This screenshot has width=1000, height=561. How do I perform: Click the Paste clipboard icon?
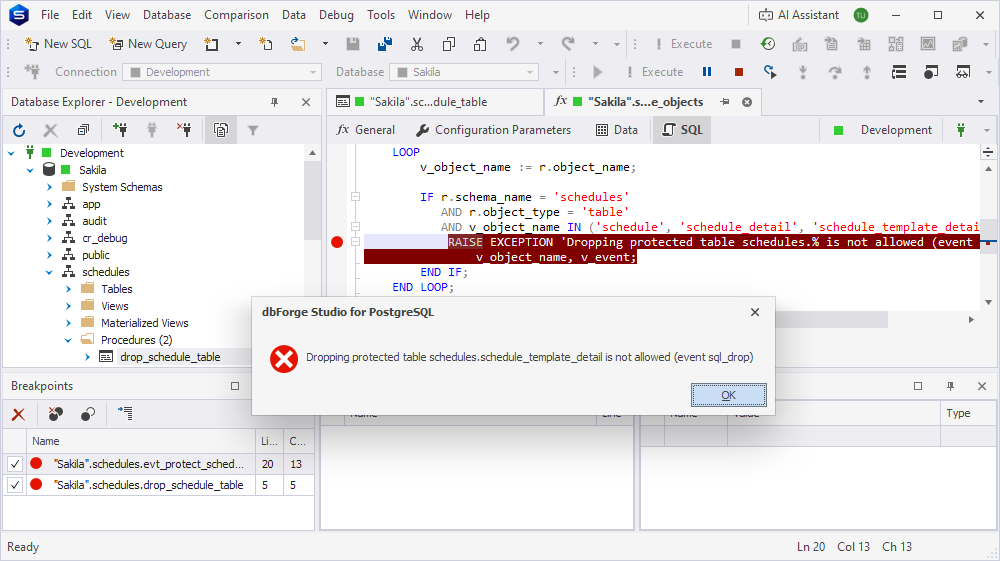[480, 44]
